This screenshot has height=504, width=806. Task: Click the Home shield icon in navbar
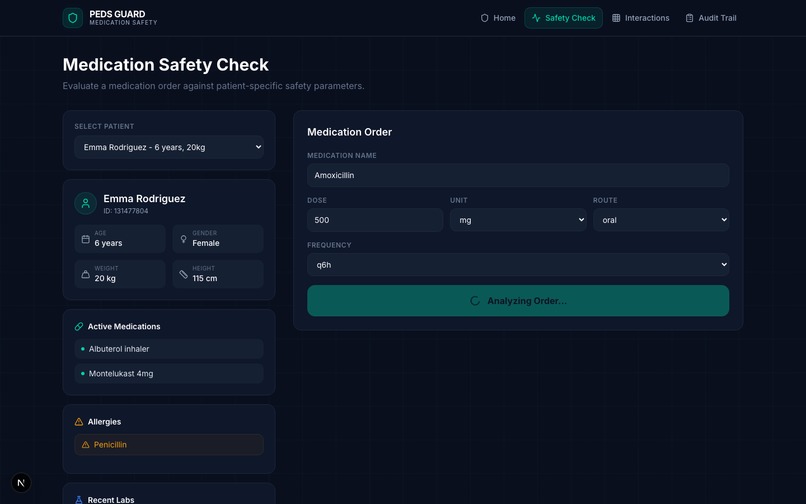[x=484, y=18]
